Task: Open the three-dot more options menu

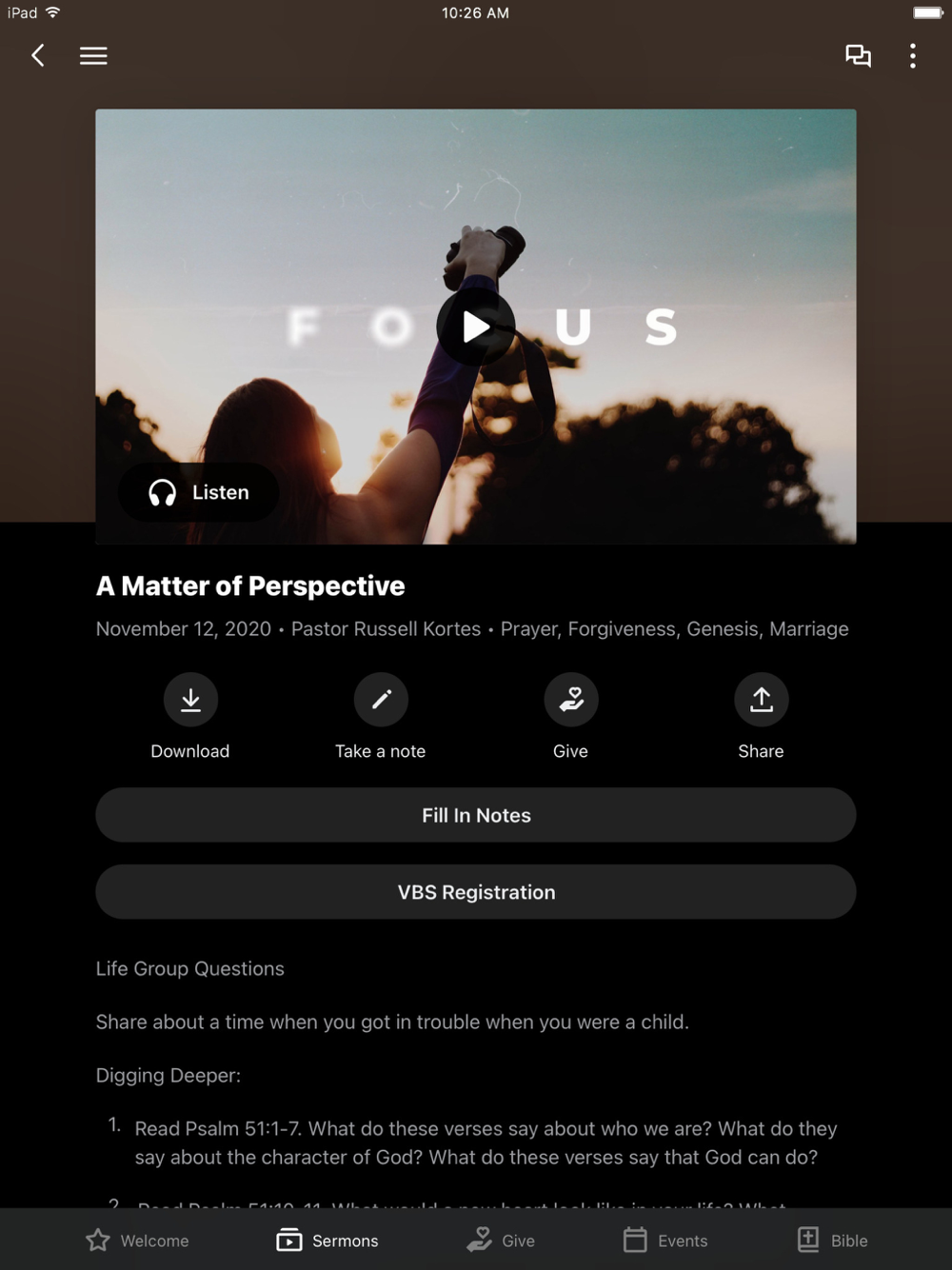Action: [x=913, y=56]
